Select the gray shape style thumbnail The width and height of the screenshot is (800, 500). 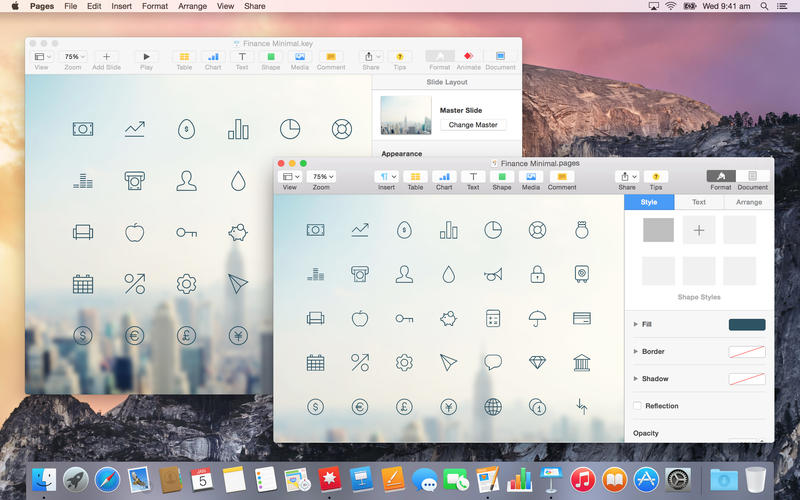point(658,230)
